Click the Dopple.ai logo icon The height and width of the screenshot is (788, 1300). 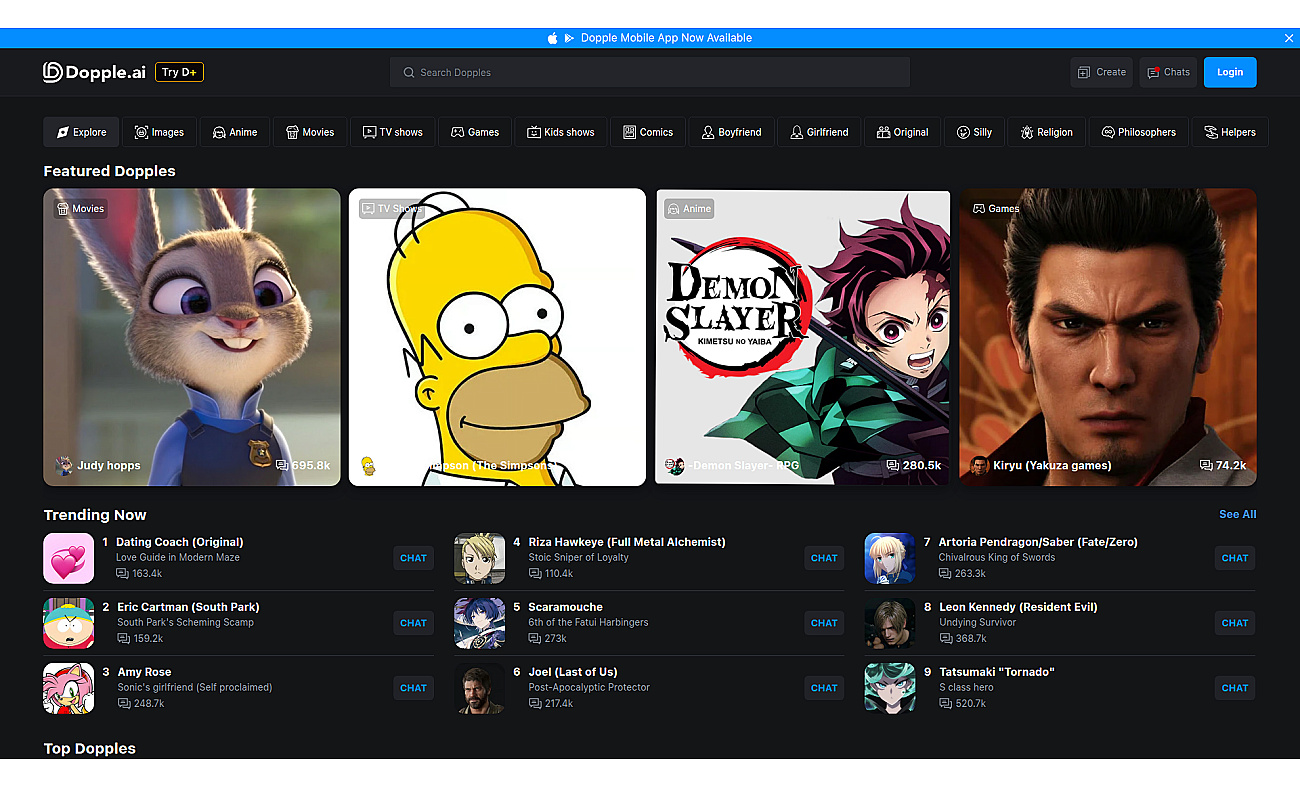pos(53,72)
